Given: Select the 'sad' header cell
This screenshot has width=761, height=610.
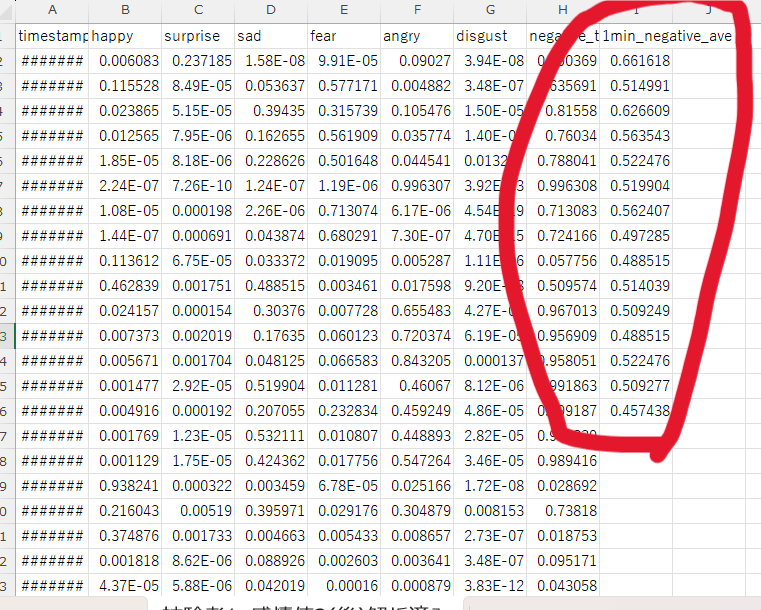Looking at the screenshot, I should pos(271,36).
